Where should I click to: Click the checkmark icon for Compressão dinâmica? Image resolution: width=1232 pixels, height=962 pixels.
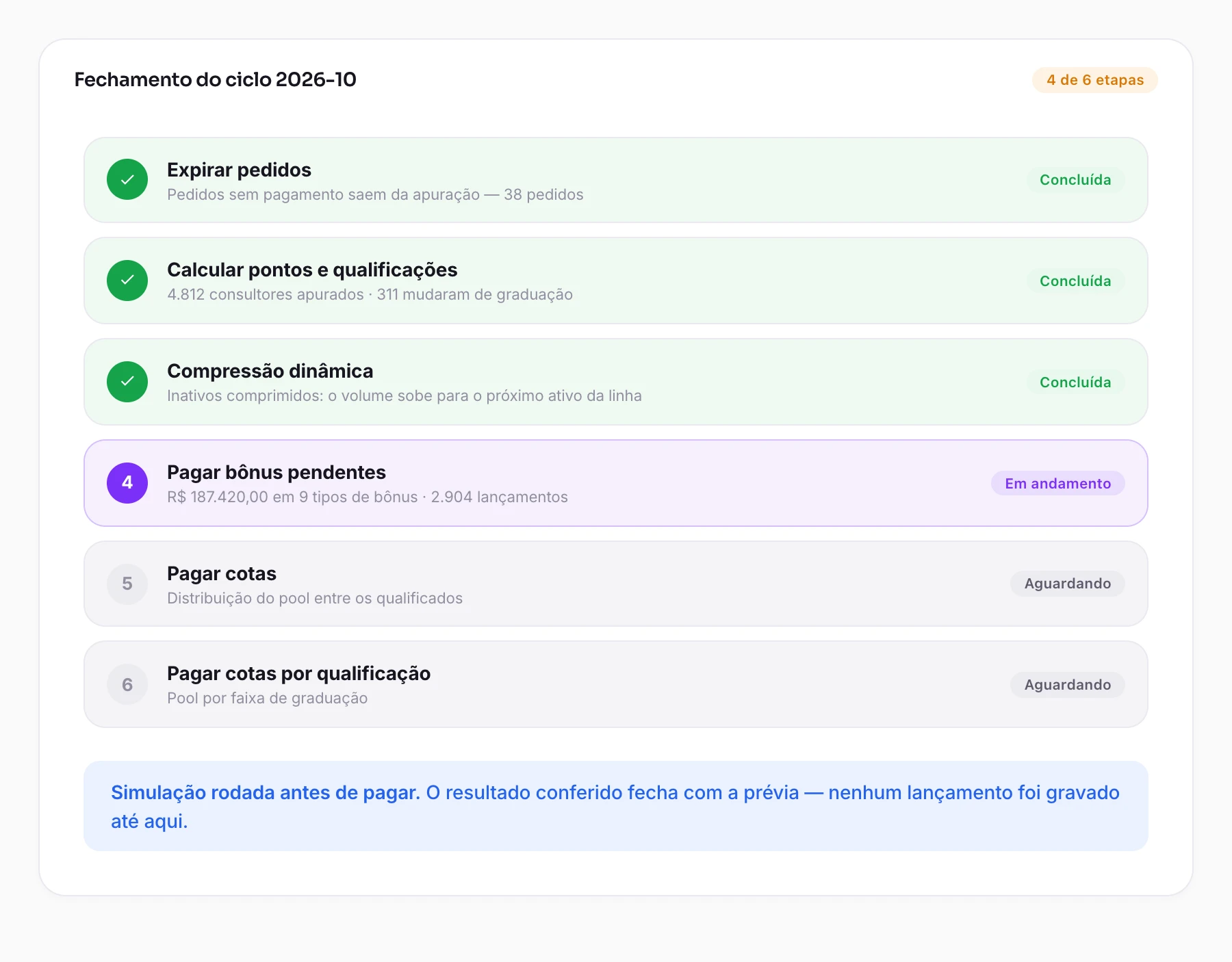(127, 382)
